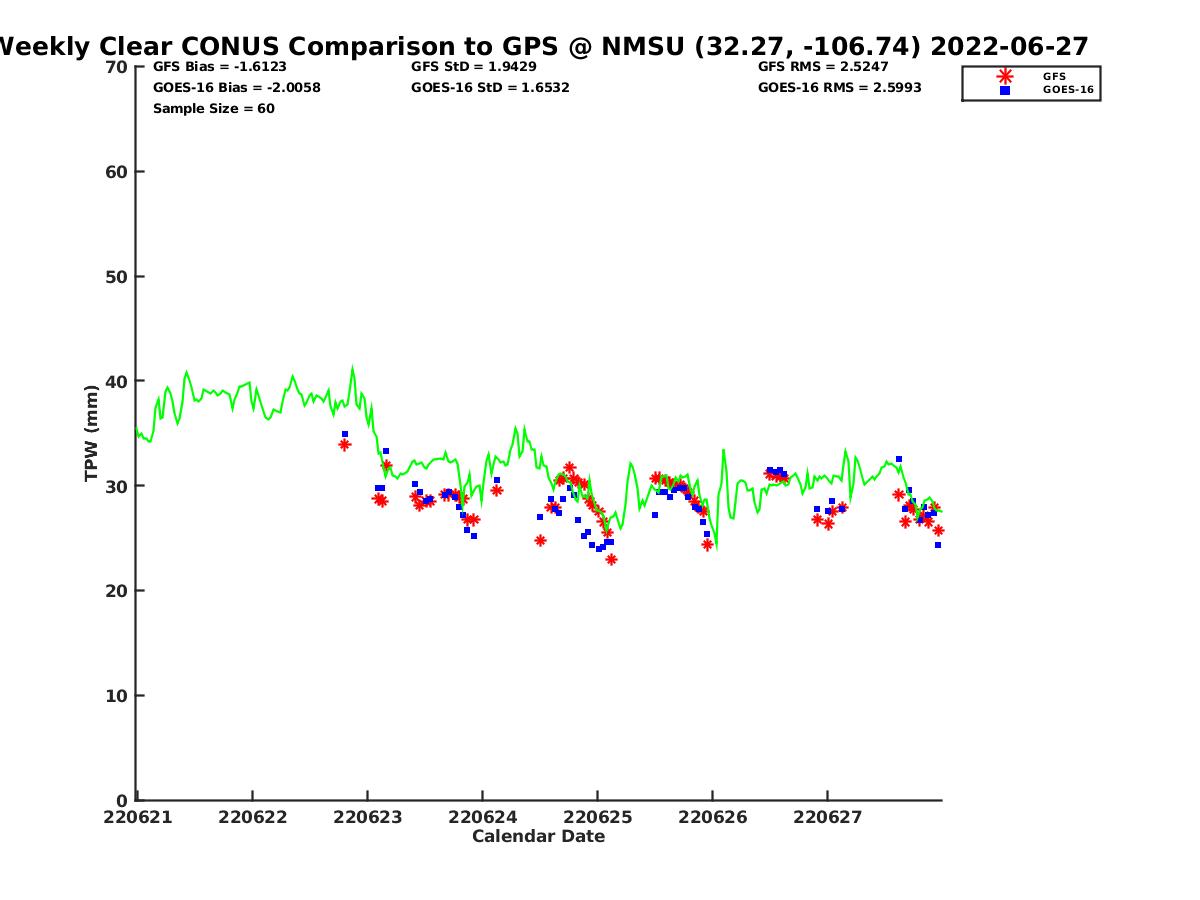The image size is (1200, 900).
Task: Click the x-axis date label 220623
Action: [367, 818]
